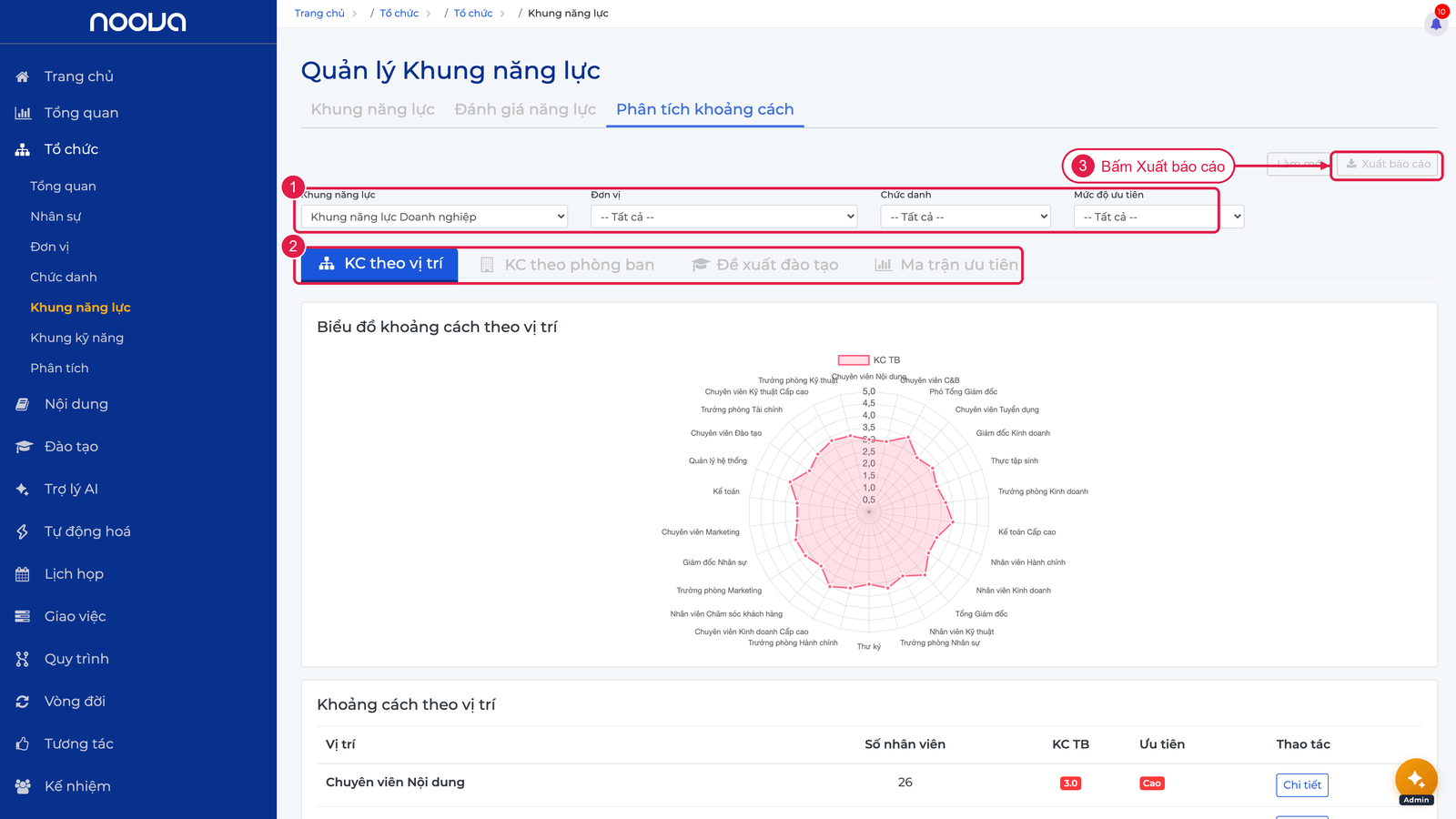
Task: Open the Ma trận ưu tiên tab
Action: coord(946,265)
